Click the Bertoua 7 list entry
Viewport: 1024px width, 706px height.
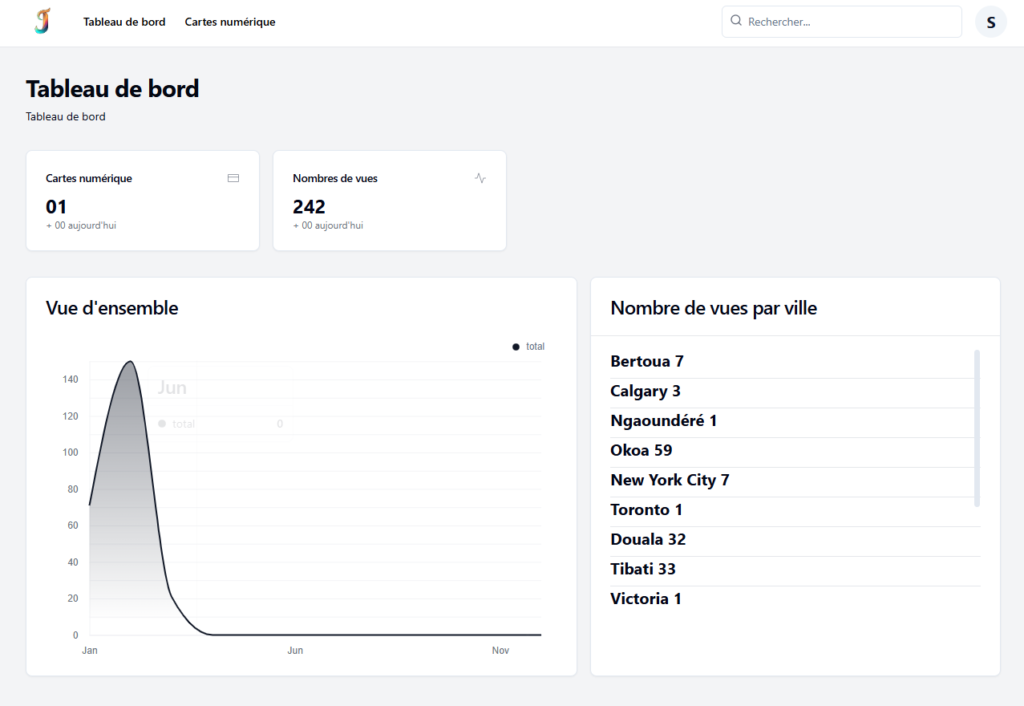click(x=647, y=361)
